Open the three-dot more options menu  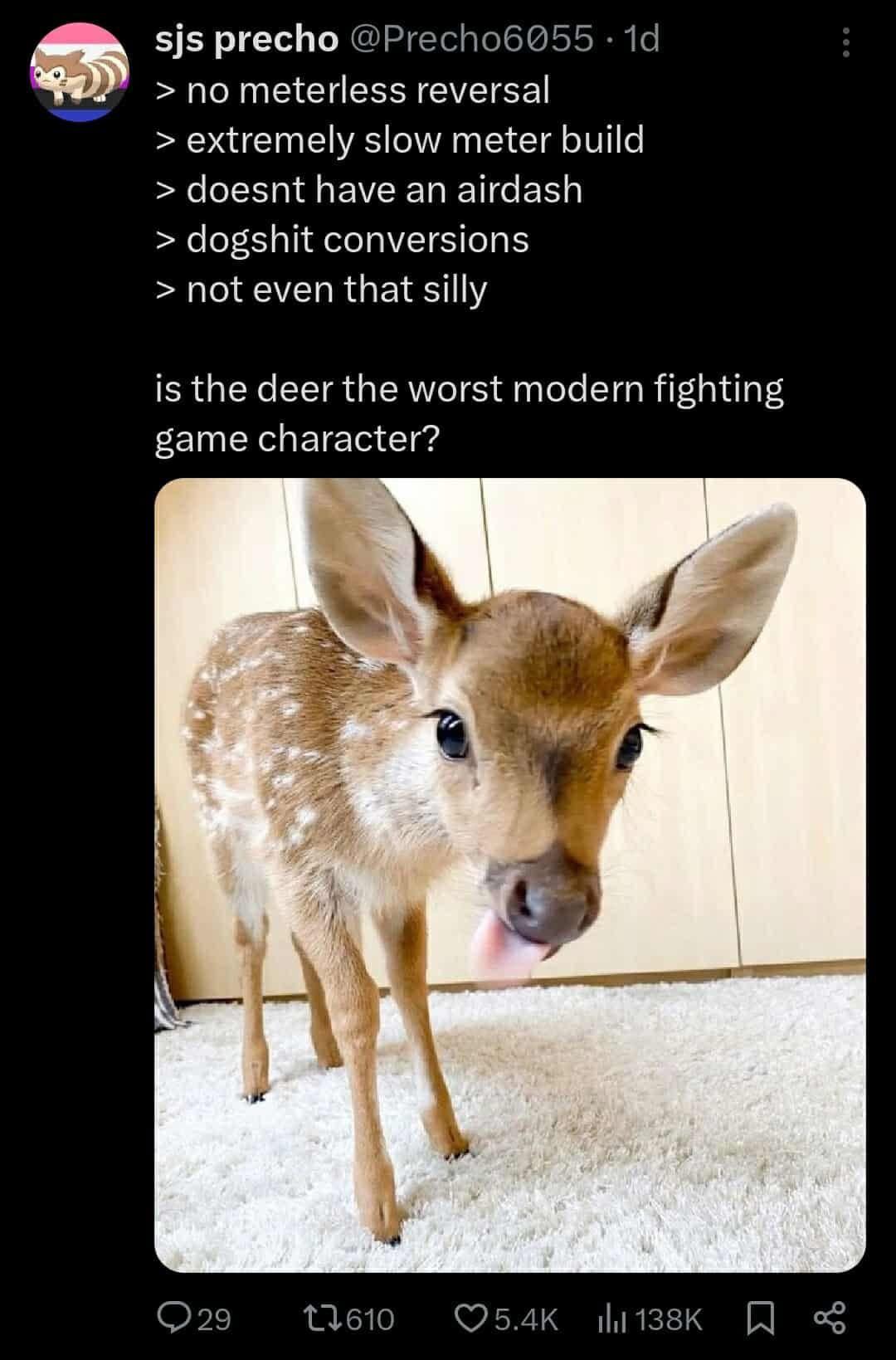[x=845, y=42]
